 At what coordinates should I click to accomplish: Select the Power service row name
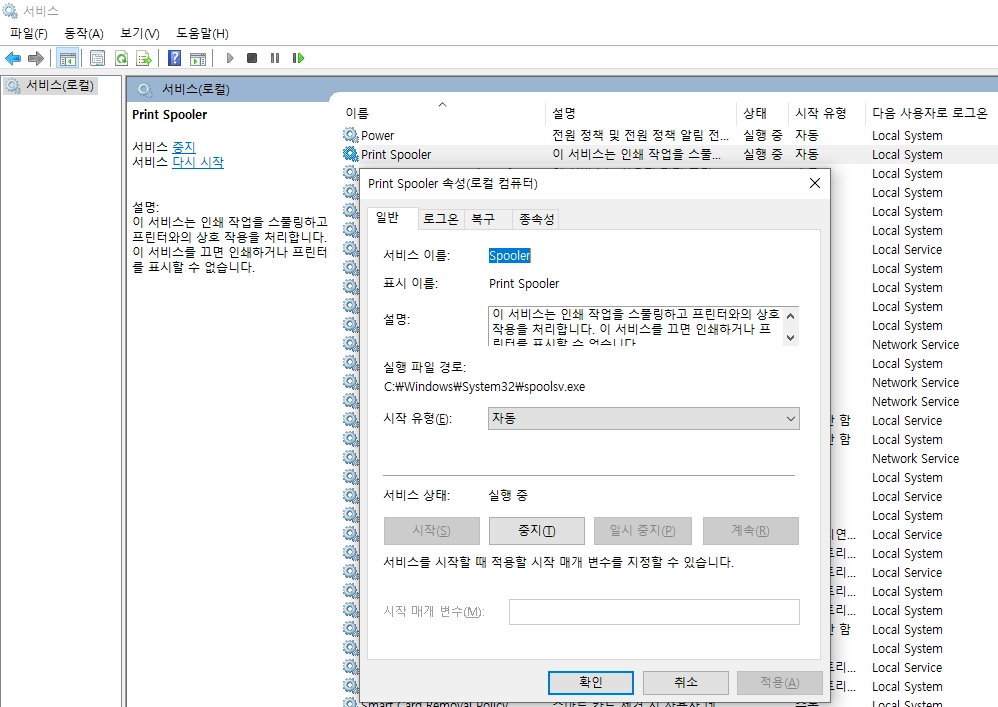[377, 136]
